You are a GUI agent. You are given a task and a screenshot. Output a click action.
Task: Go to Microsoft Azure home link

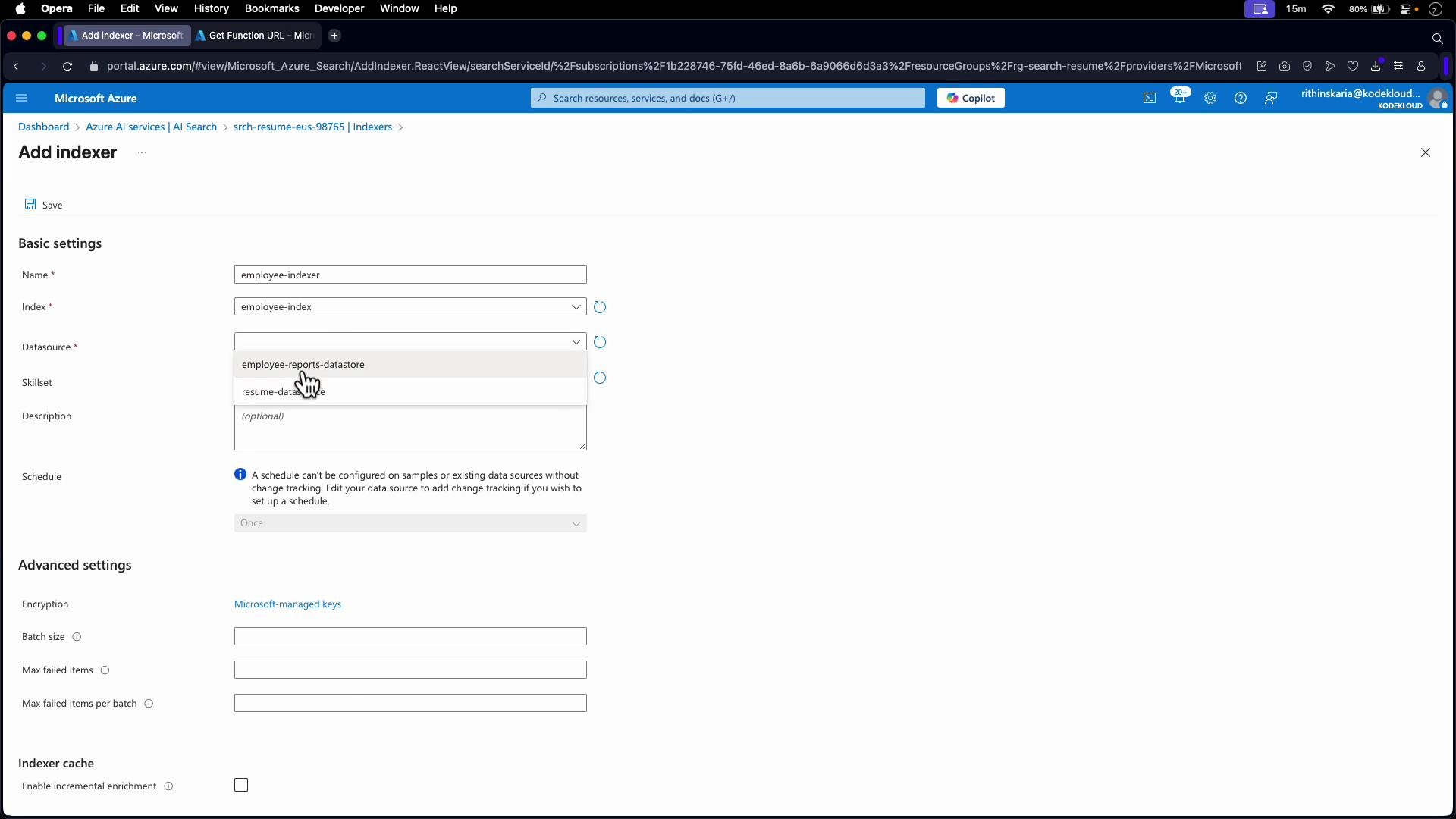click(96, 99)
